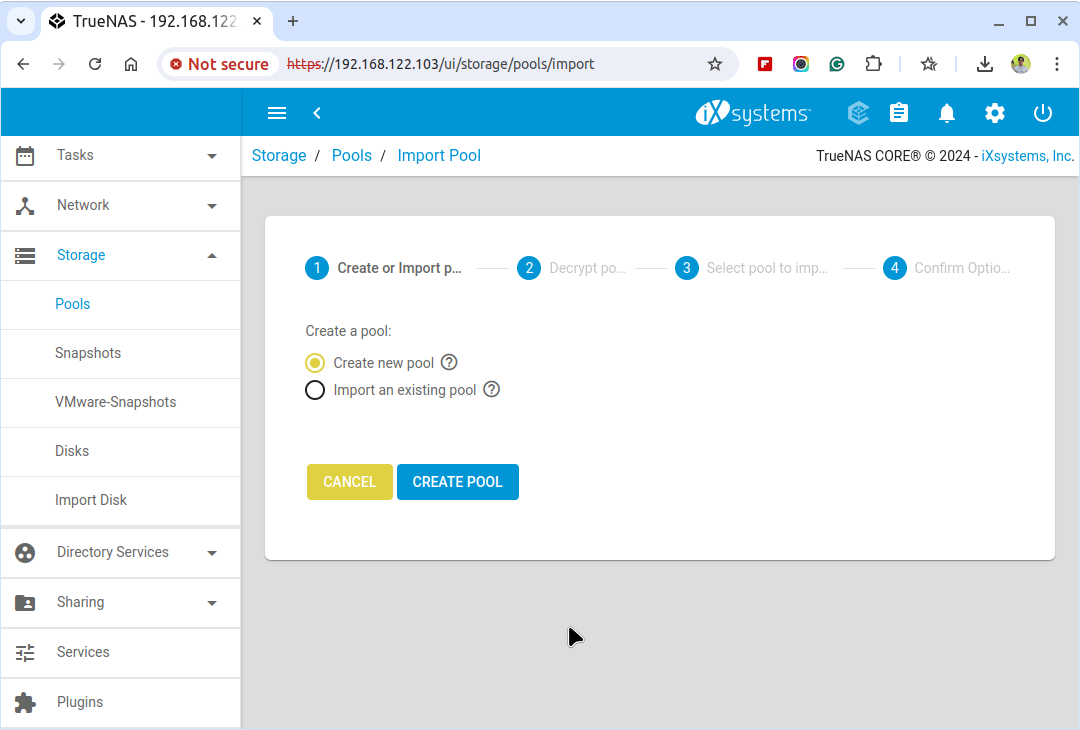The height and width of the screenshot is (730, 1080).
Task: Close the TrueNAS browser tab
Action: pyautogui.click(x=257, y=21)
